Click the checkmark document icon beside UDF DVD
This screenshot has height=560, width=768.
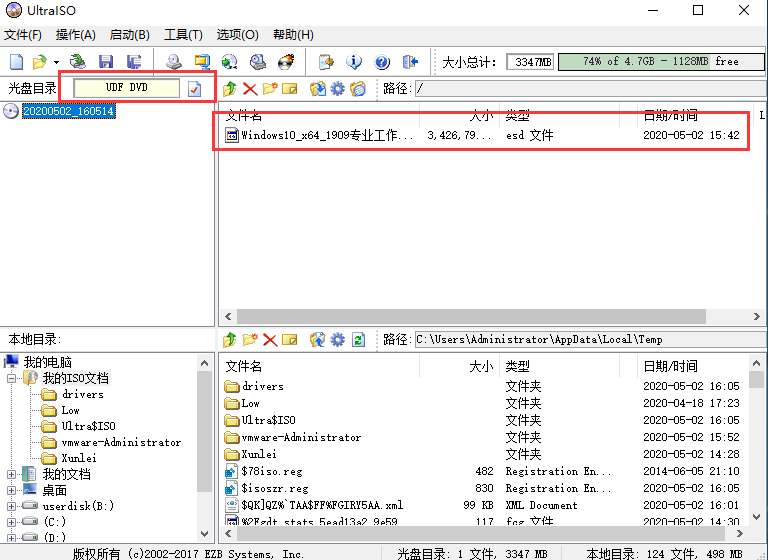(x=194, y=89)
